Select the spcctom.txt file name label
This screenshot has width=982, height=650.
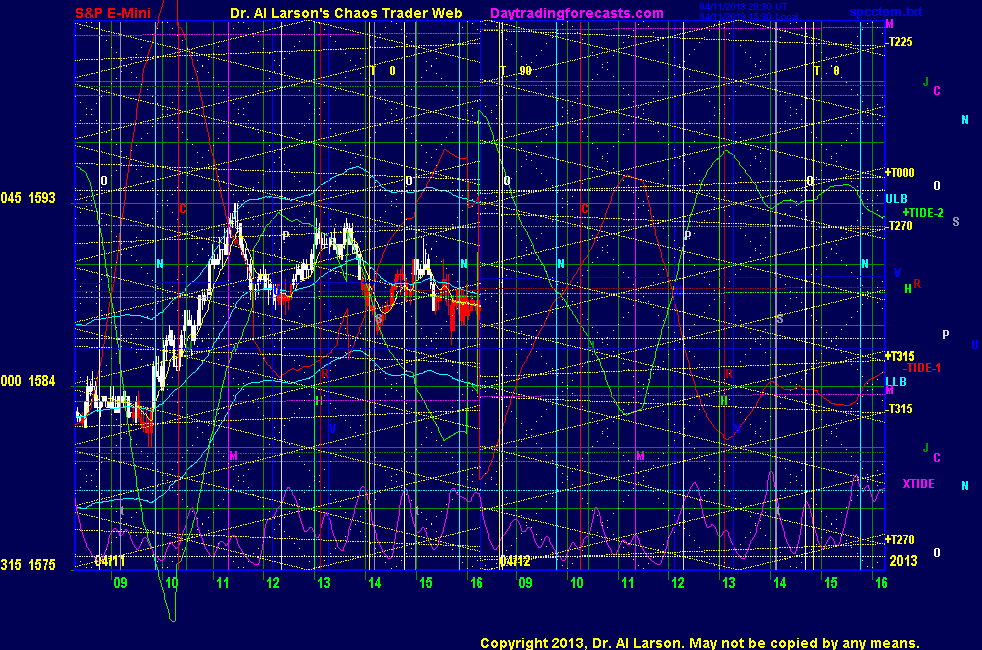coord(886,12)
